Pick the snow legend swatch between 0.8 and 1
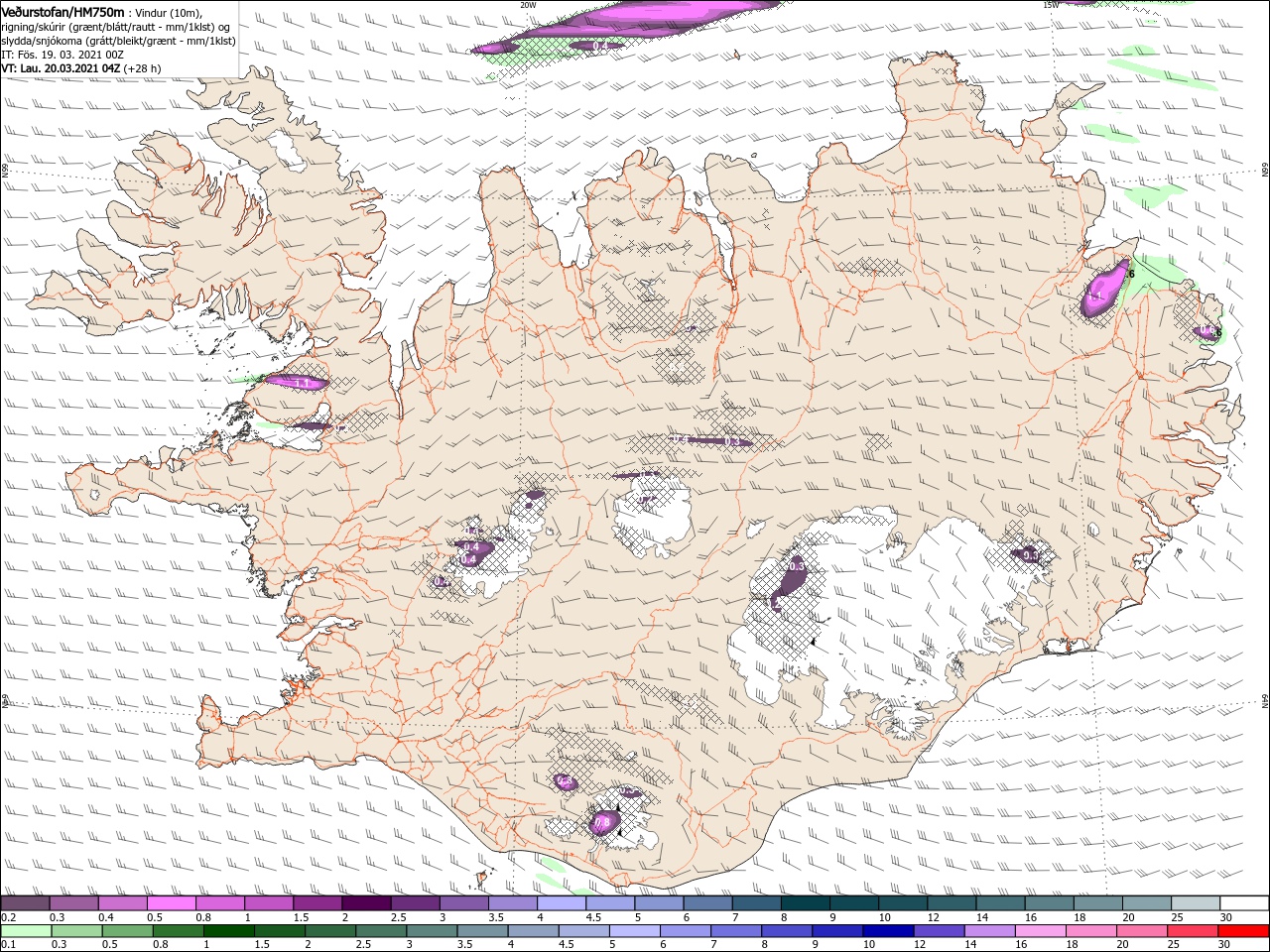This screenshot has width=1270, height=952. tap(220, 903)
